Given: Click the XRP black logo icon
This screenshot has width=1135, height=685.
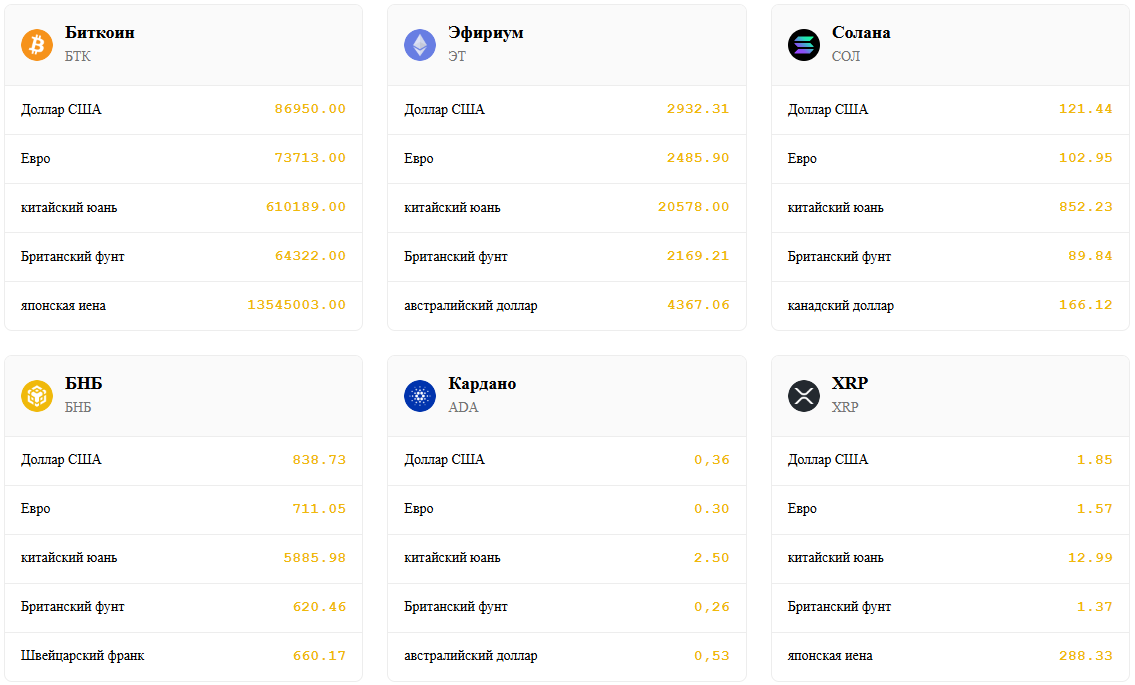Looking at the screenshot, I should (x=804, y=396).
